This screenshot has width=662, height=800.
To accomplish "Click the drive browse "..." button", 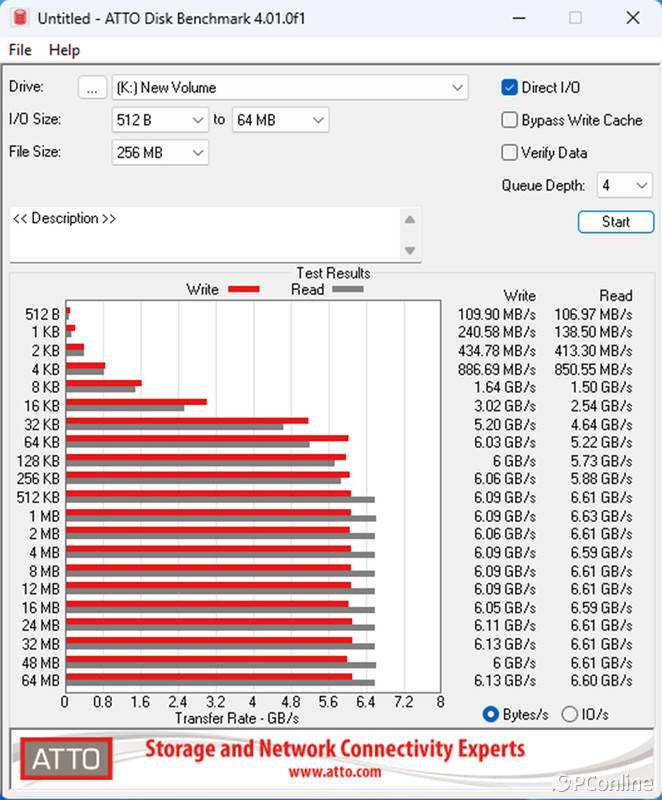I will pos(92,88).
